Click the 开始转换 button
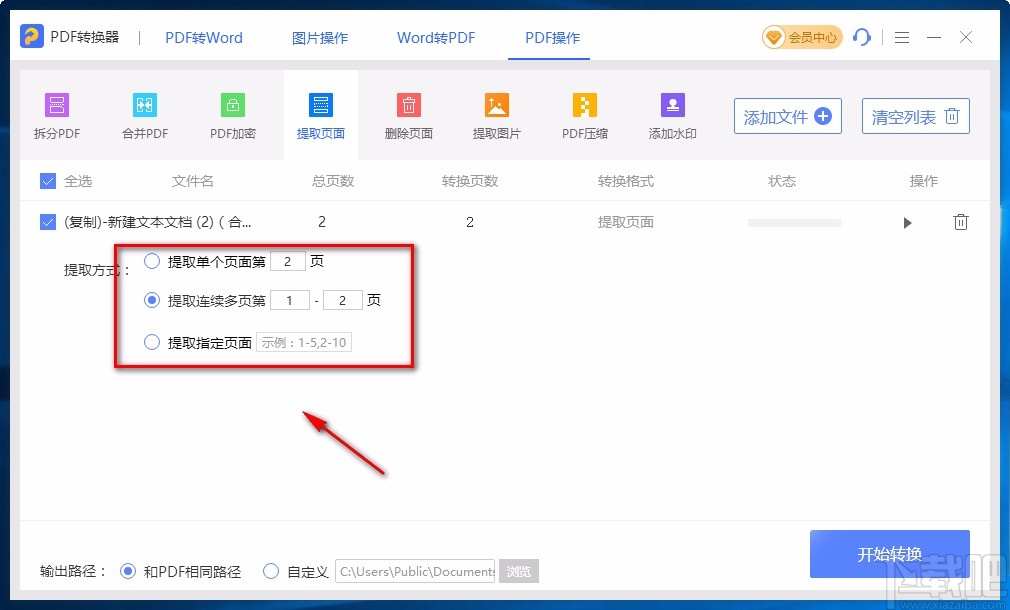Viewport: 1010px width, 610px height. [x=890, y=554]
